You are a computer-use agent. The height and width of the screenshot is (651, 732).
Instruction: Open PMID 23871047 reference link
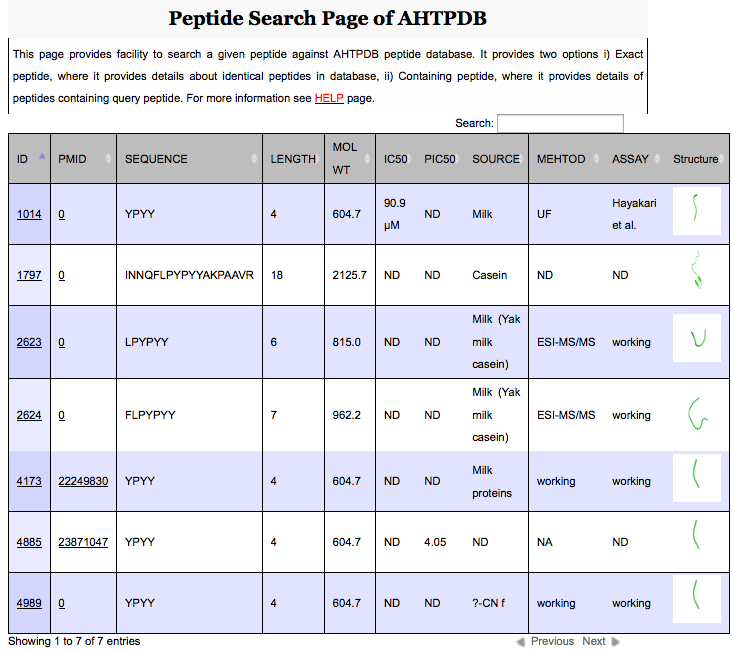83,542
